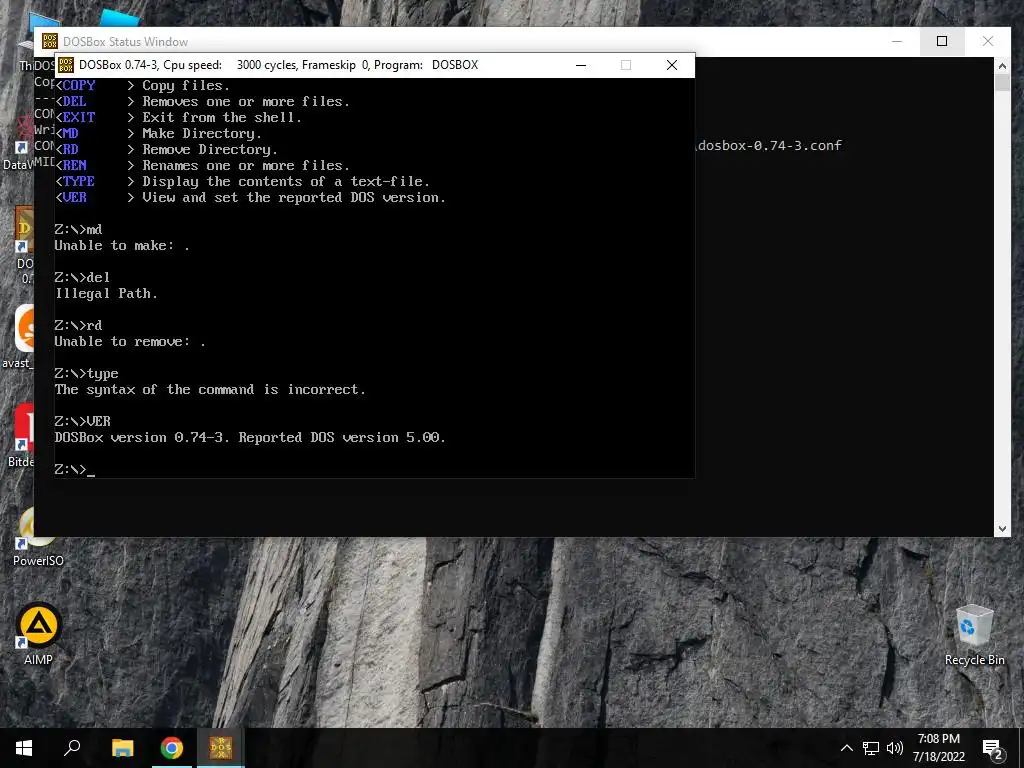Open taskbar search magnifier
Viewport: 1024px width, 768px height.
pos(72,748)
